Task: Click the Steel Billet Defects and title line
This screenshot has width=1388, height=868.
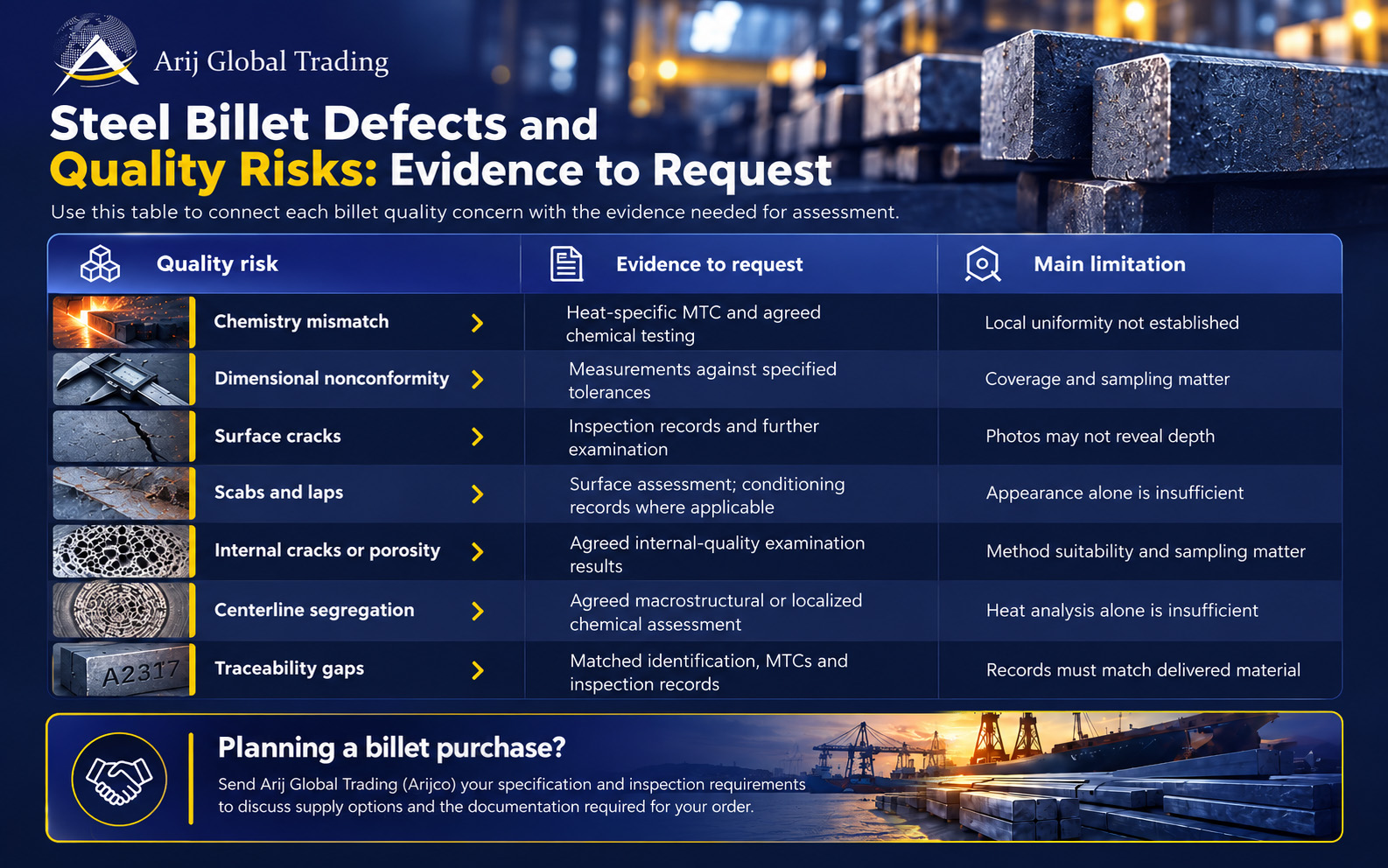Action: tap(324, 123)
